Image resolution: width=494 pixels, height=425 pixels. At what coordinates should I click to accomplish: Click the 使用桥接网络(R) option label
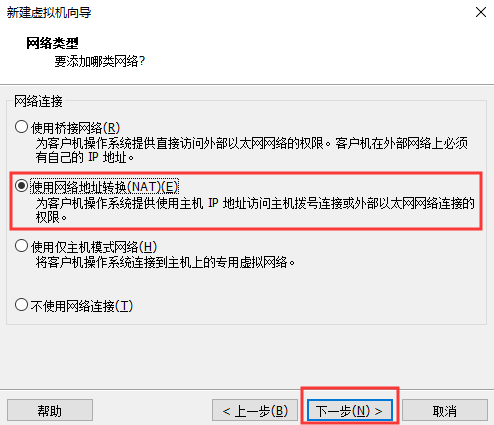coord(75,128)
